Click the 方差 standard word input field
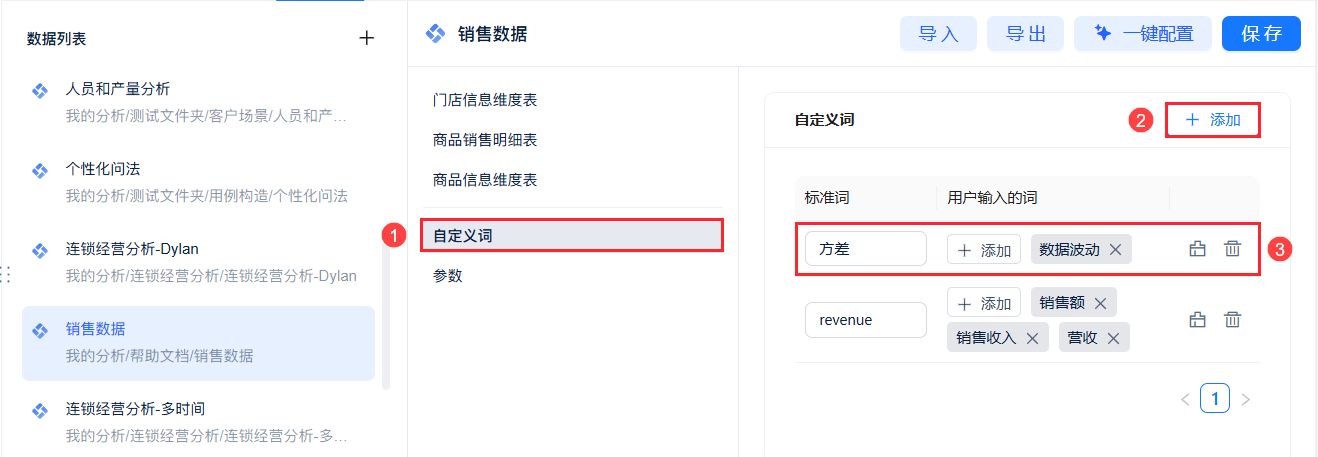Image resolution: width=1318 pixels, height=457 pixels. pos(865,249)
